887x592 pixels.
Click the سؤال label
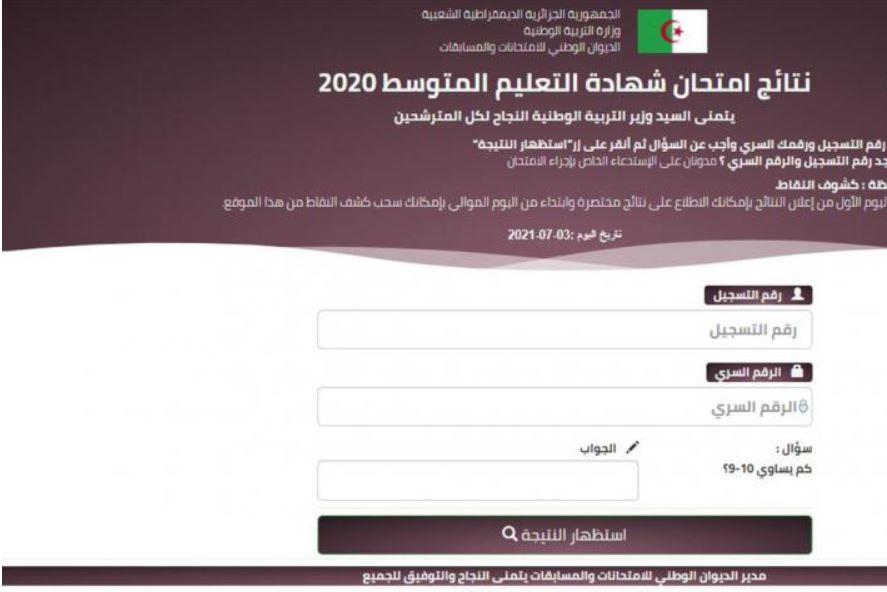[x=794, y=449]
